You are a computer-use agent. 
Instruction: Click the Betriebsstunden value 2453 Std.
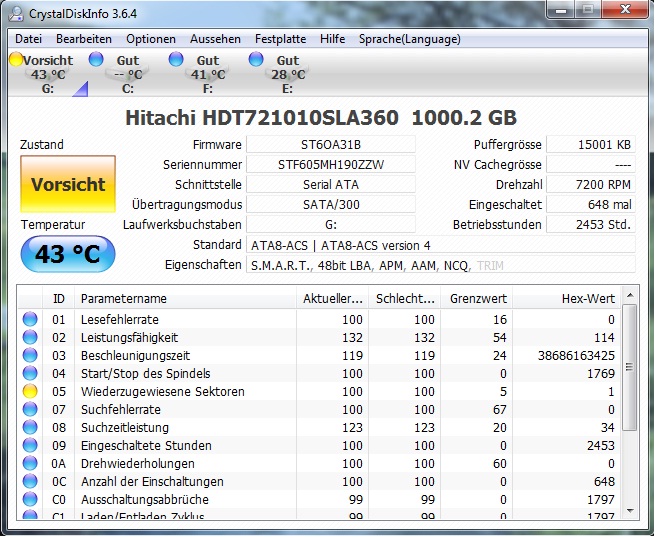pos(591,225)
